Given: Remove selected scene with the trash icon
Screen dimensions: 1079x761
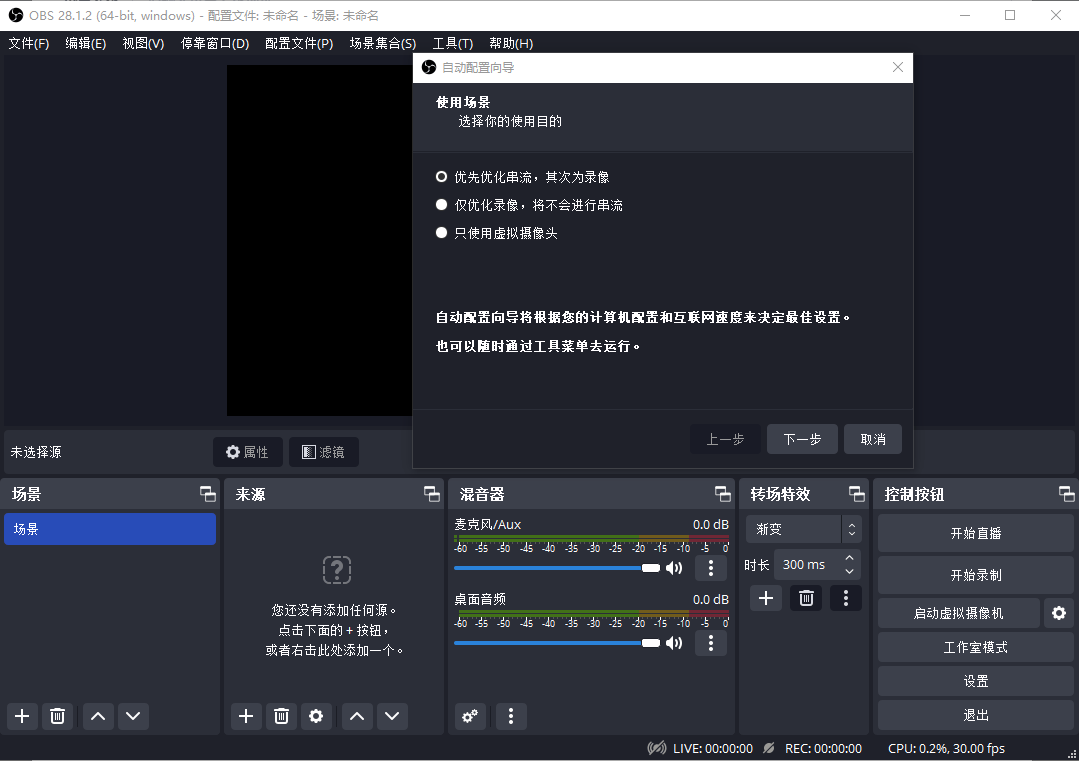Looking at the screenshot, I should 58,716.
